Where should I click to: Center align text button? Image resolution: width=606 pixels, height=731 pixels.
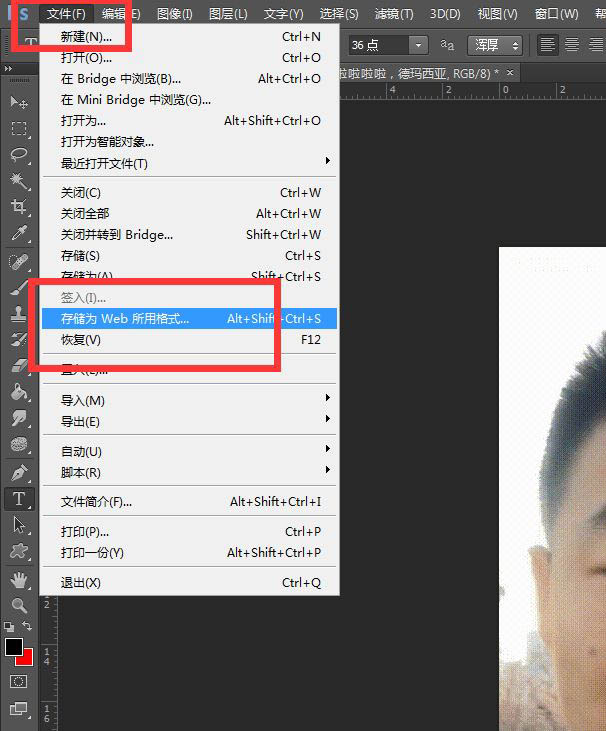pos(572,45)
